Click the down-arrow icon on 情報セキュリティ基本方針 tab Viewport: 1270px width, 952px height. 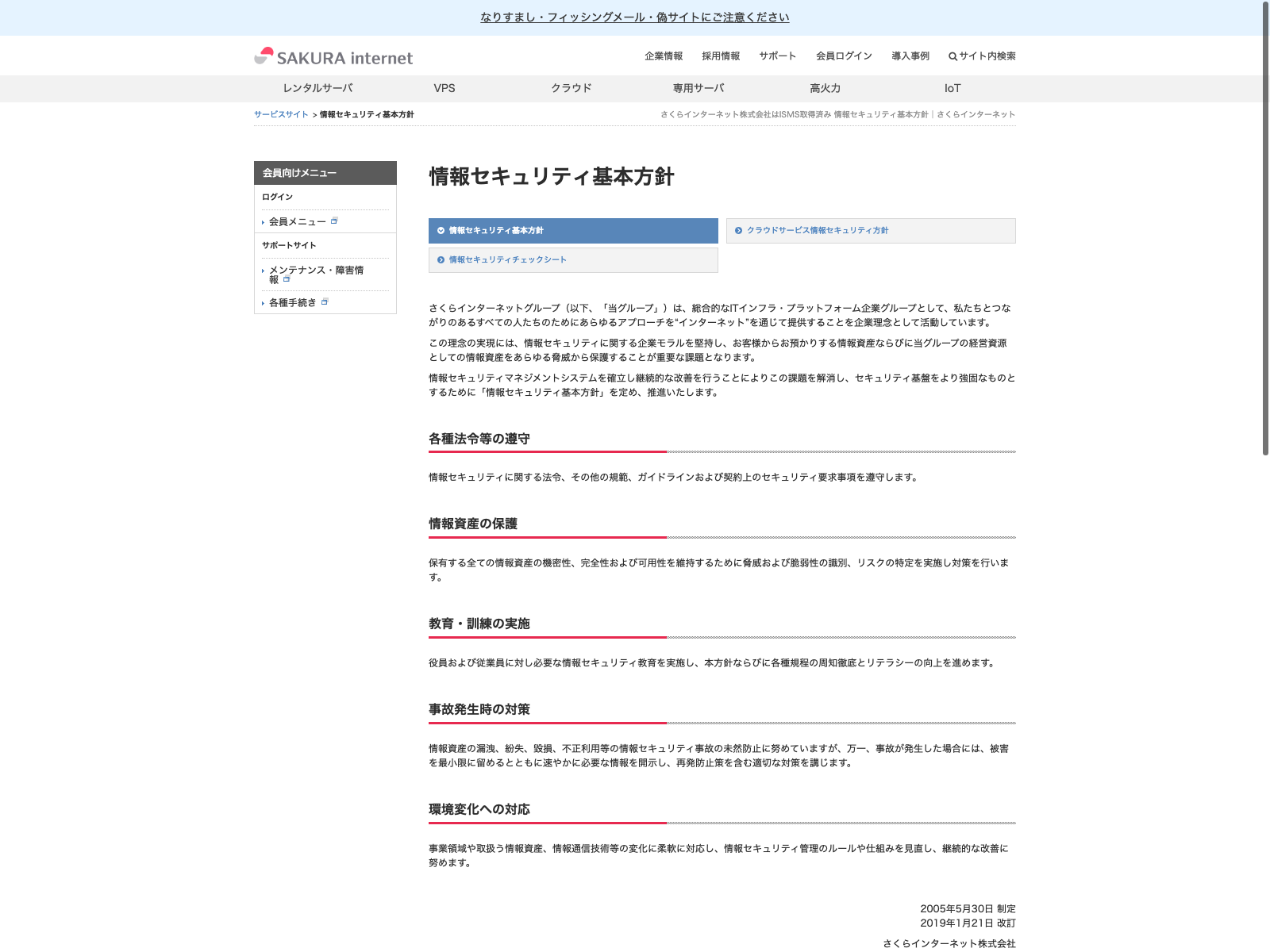[x=441, y=231]
